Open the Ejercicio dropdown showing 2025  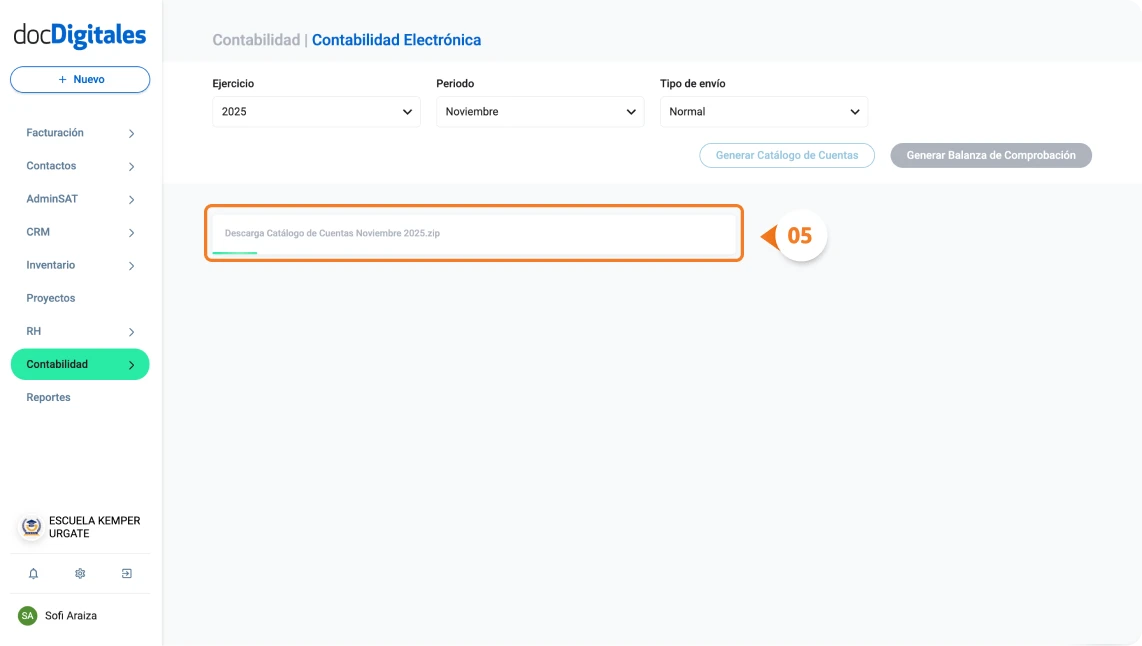(x=315, y=111)
